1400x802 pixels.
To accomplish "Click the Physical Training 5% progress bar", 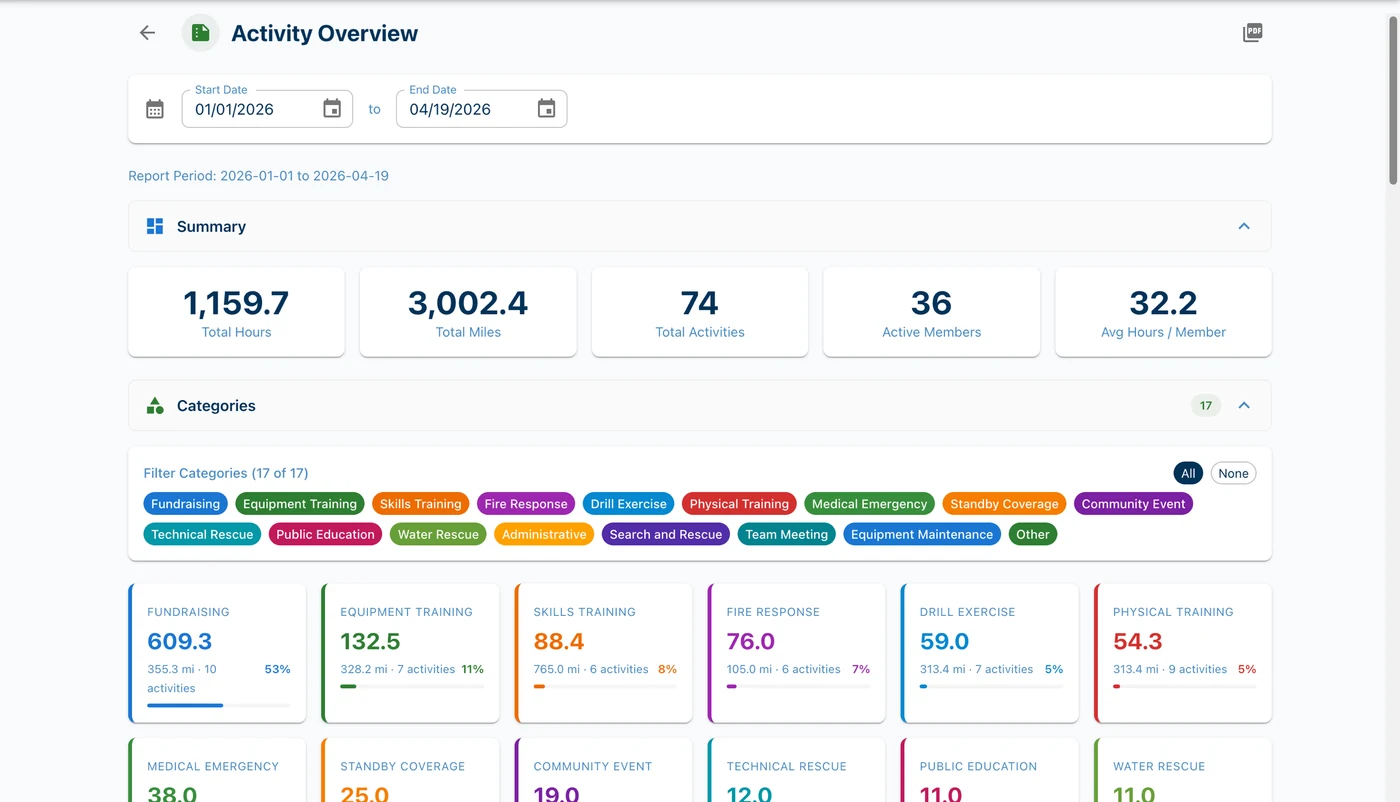I will pyautogui.click(x=1185, y=686).
